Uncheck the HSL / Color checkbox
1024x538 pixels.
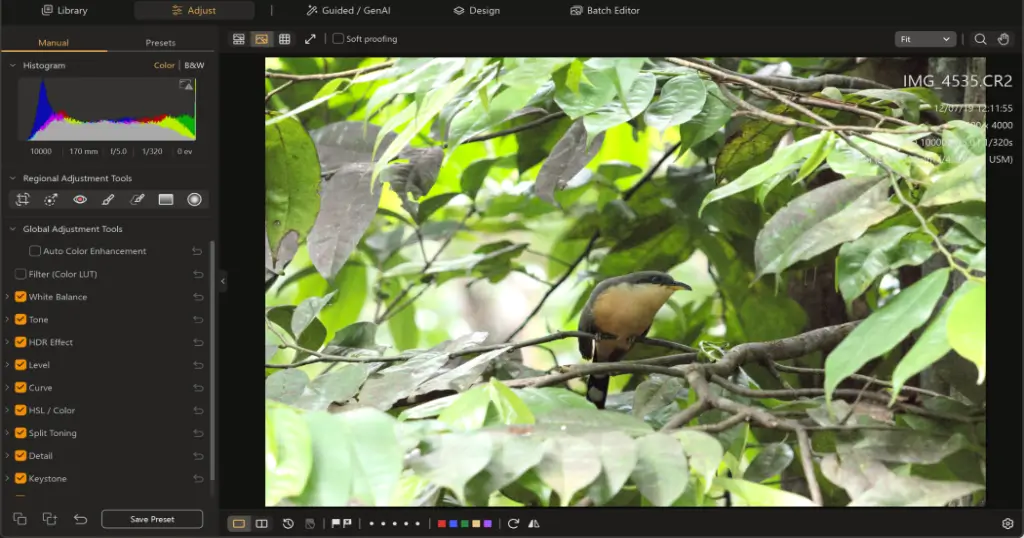tap(21, 410)
